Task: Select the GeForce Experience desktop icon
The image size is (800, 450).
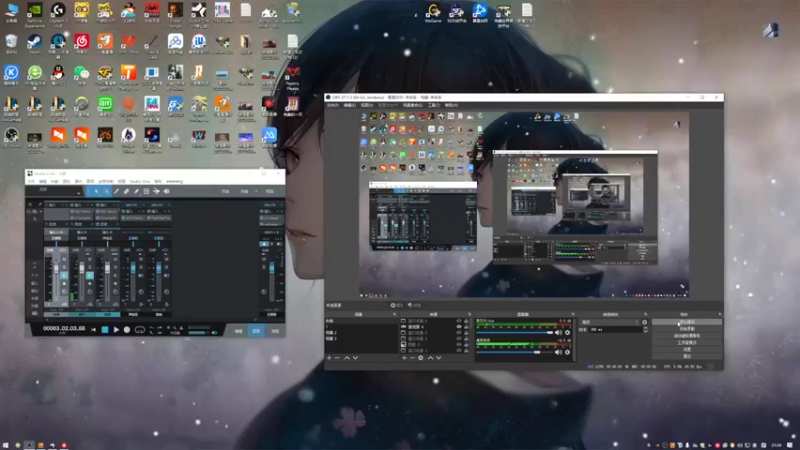Action: tap(35, 14)
